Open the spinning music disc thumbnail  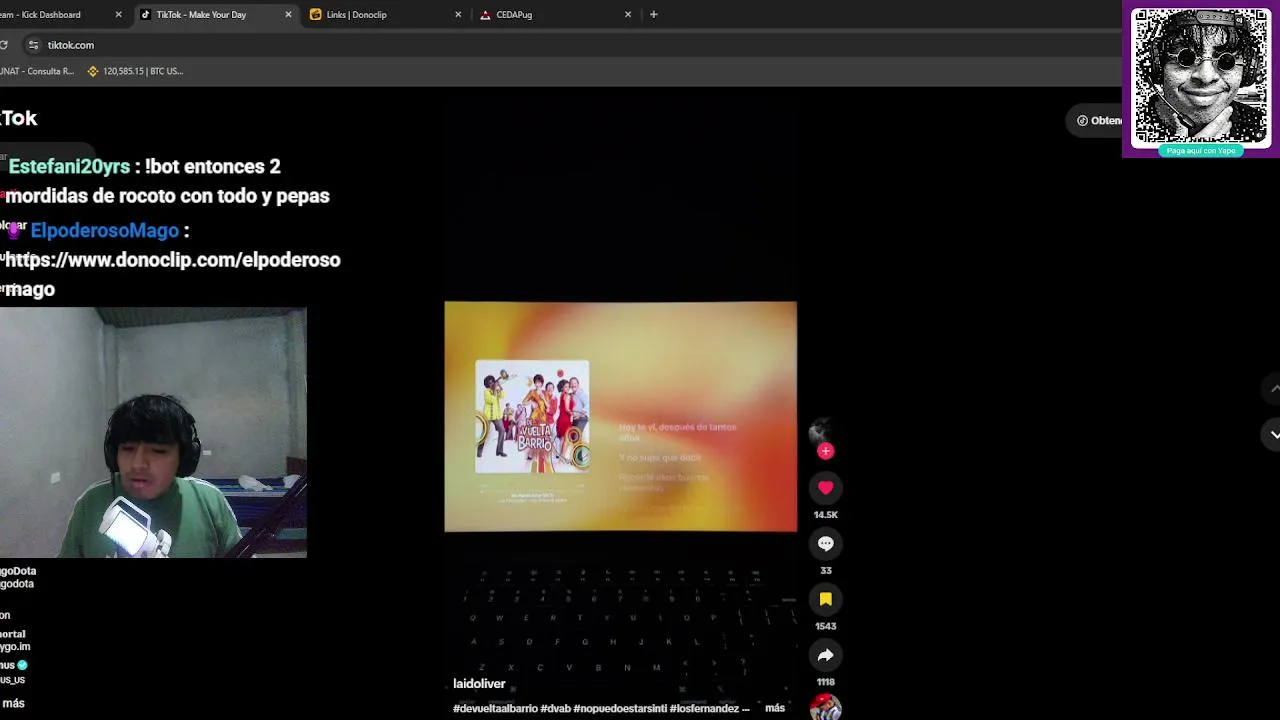[825, 706]
